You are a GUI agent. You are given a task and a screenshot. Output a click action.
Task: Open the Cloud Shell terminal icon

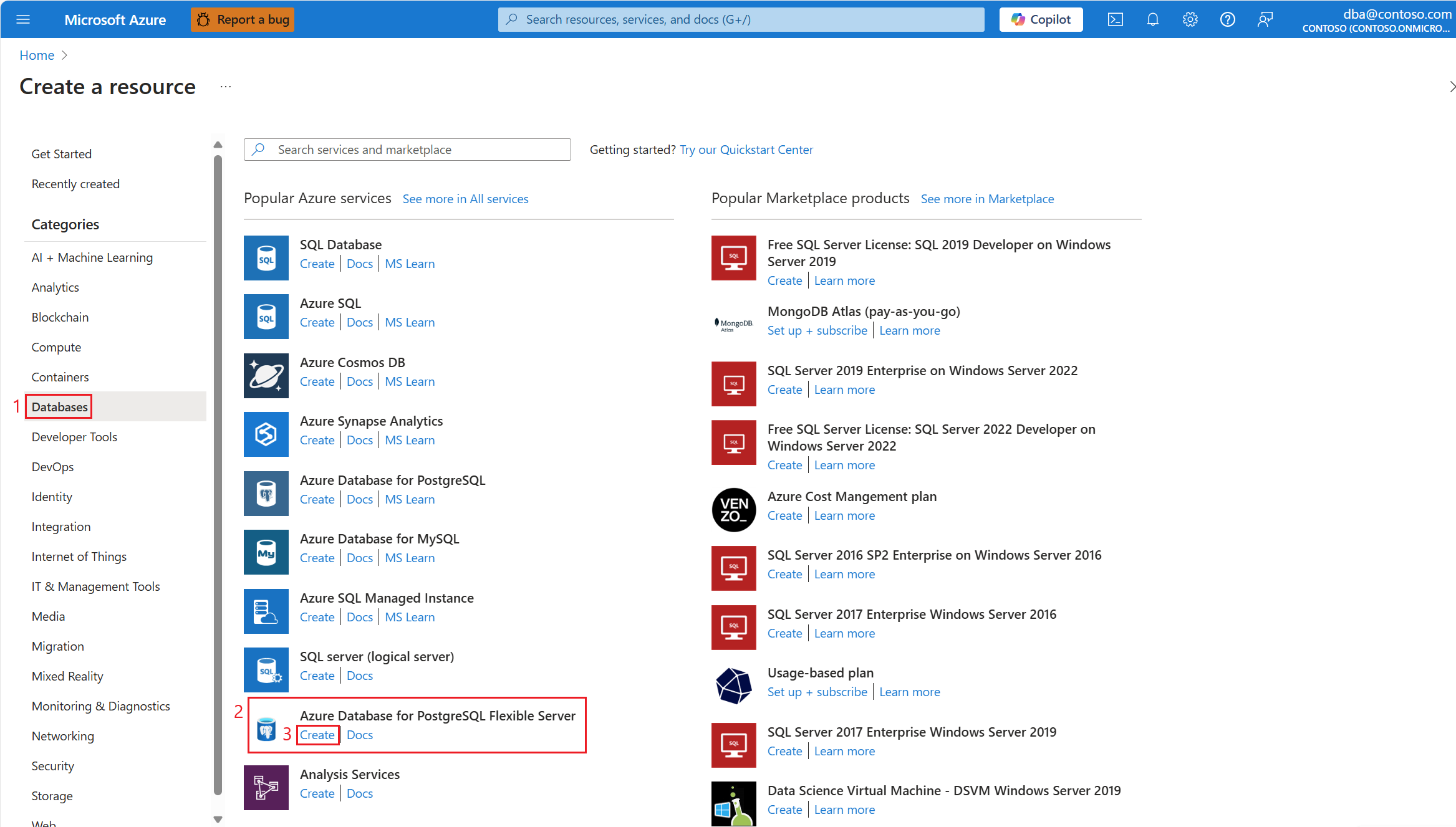(1116, 19)
